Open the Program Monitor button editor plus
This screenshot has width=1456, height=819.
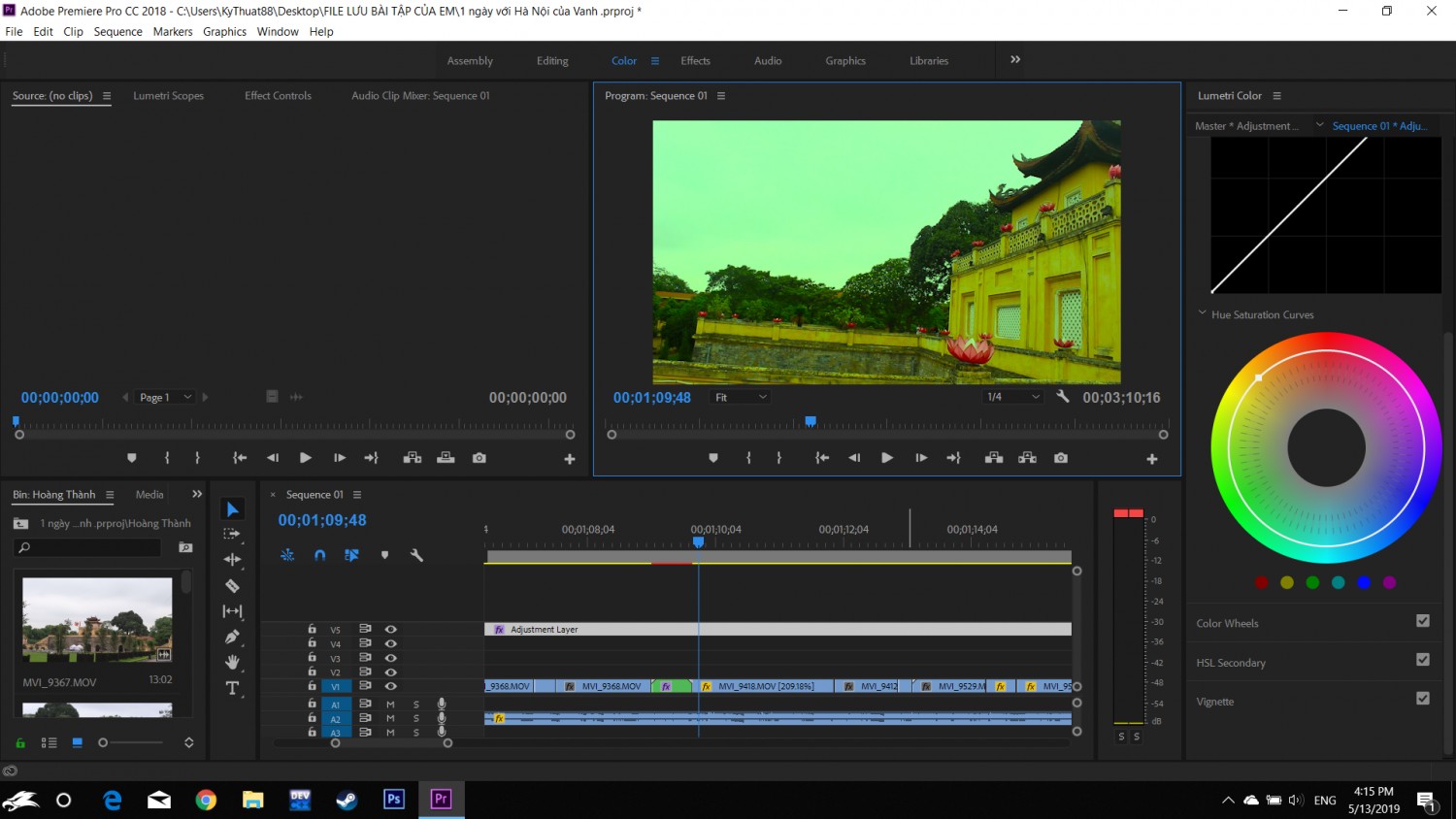(x=1152, y=459)
